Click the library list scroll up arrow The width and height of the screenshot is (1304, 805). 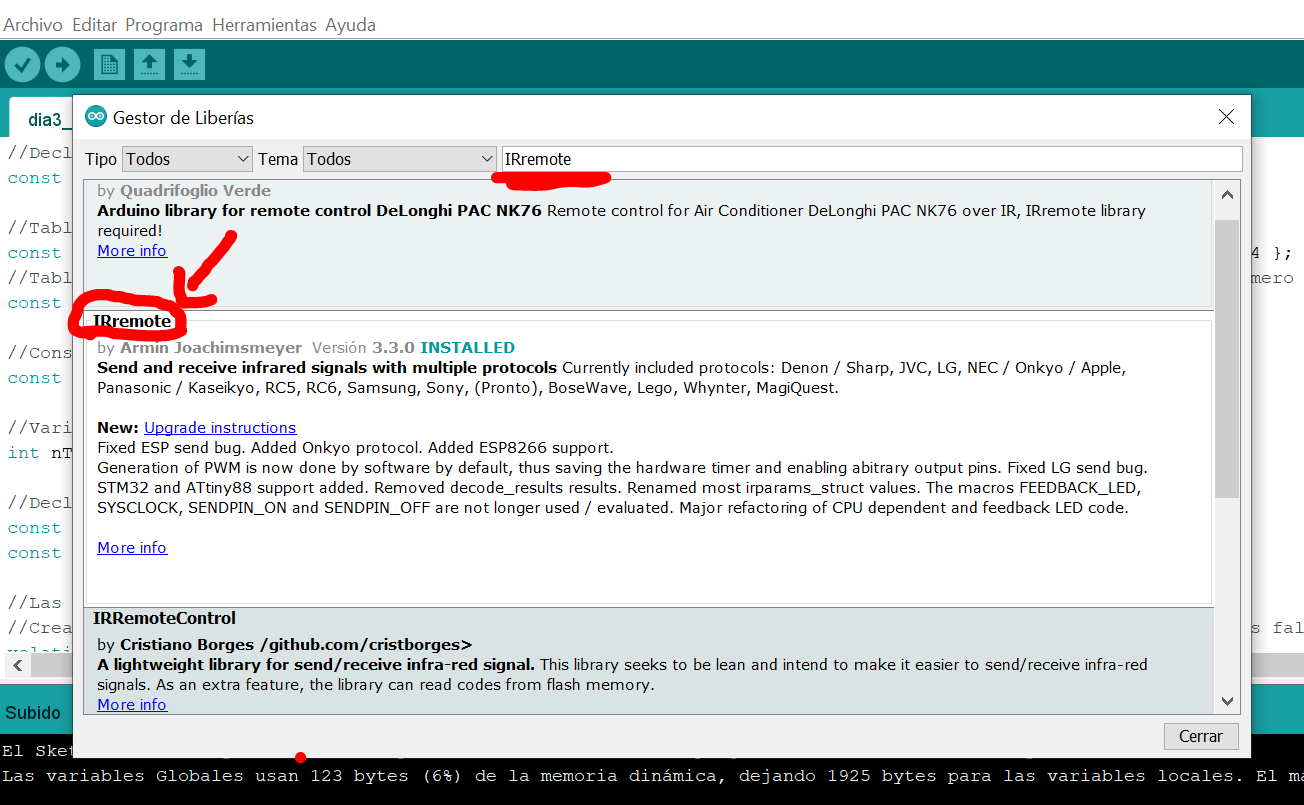pos(1228,193)
